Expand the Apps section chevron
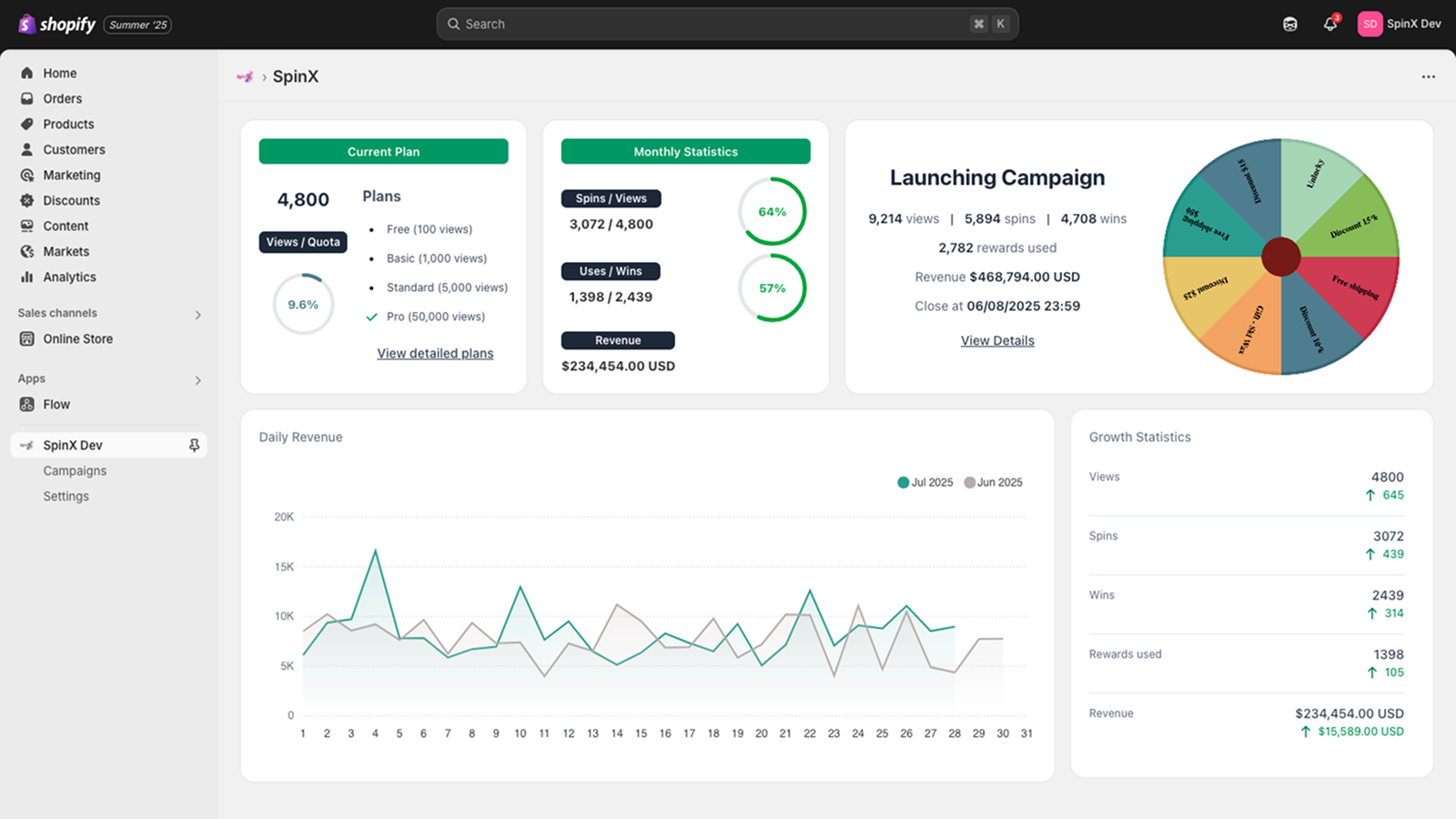 tap(197, 380)
